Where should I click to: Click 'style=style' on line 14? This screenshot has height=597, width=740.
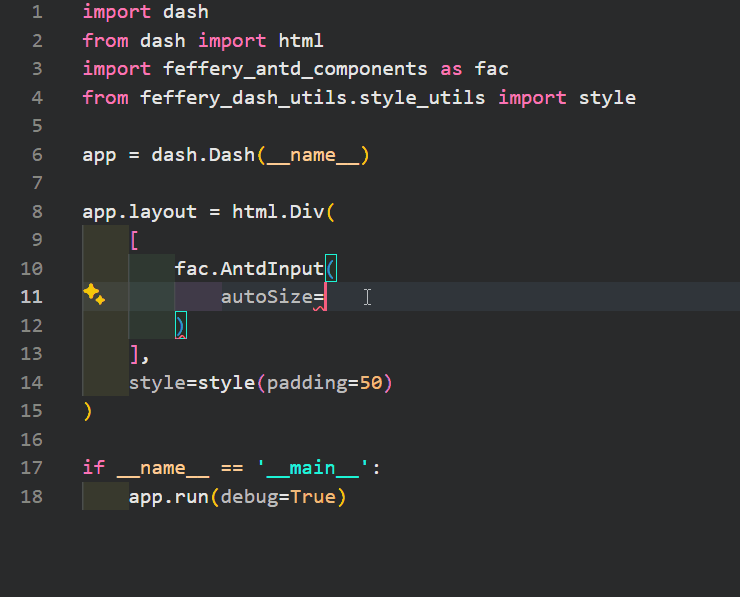click(192, 383)
